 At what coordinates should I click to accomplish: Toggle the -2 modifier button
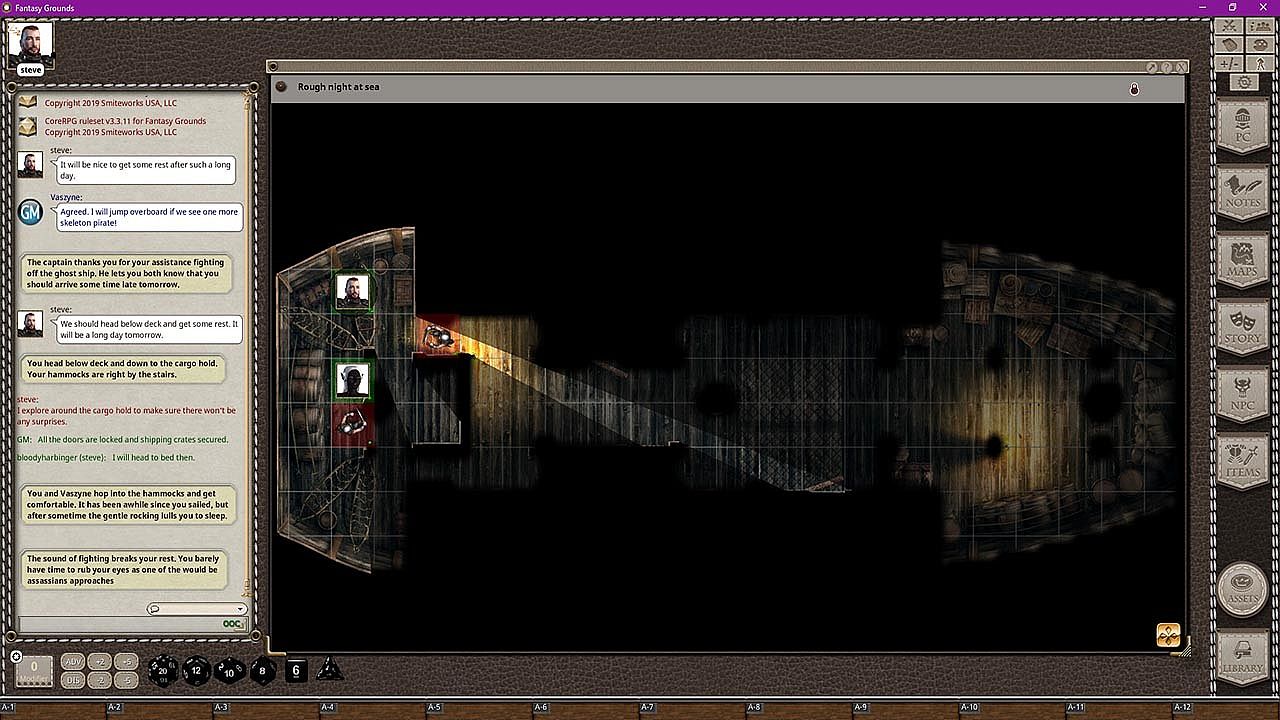coord(99,680)
